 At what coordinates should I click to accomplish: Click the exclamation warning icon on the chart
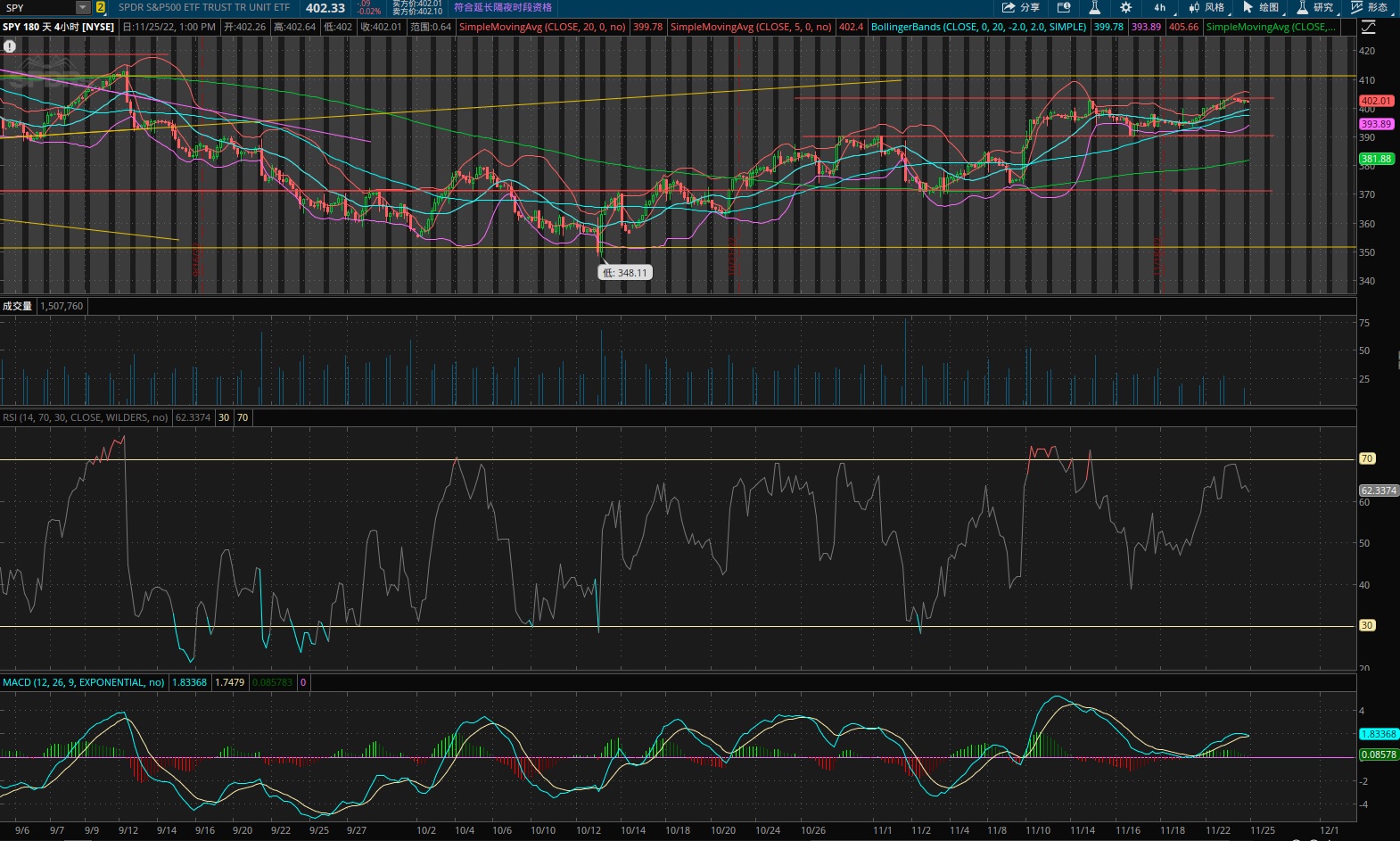pyautogui.click(x=10, y=46)
